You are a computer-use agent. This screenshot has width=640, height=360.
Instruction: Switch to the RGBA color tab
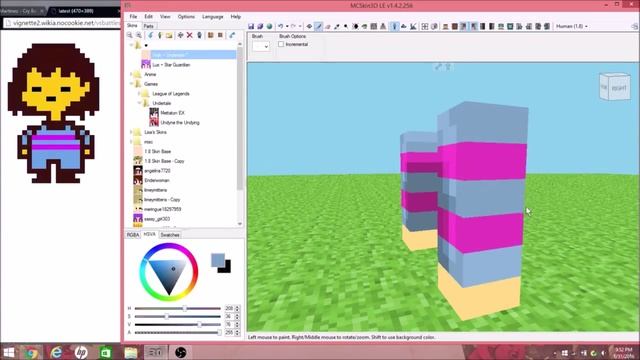point(133,235)
